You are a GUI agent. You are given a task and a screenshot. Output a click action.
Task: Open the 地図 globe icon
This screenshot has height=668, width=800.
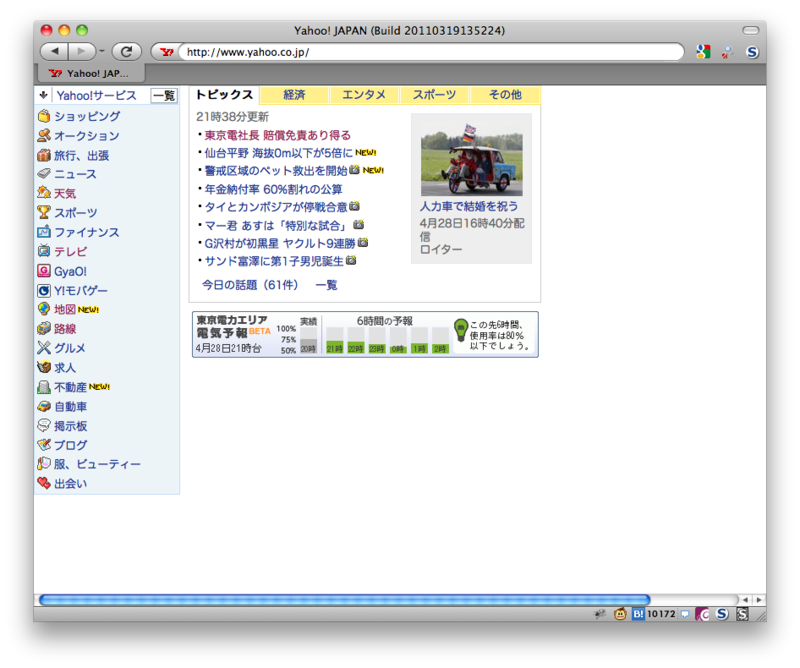click(x=44, y=309)
